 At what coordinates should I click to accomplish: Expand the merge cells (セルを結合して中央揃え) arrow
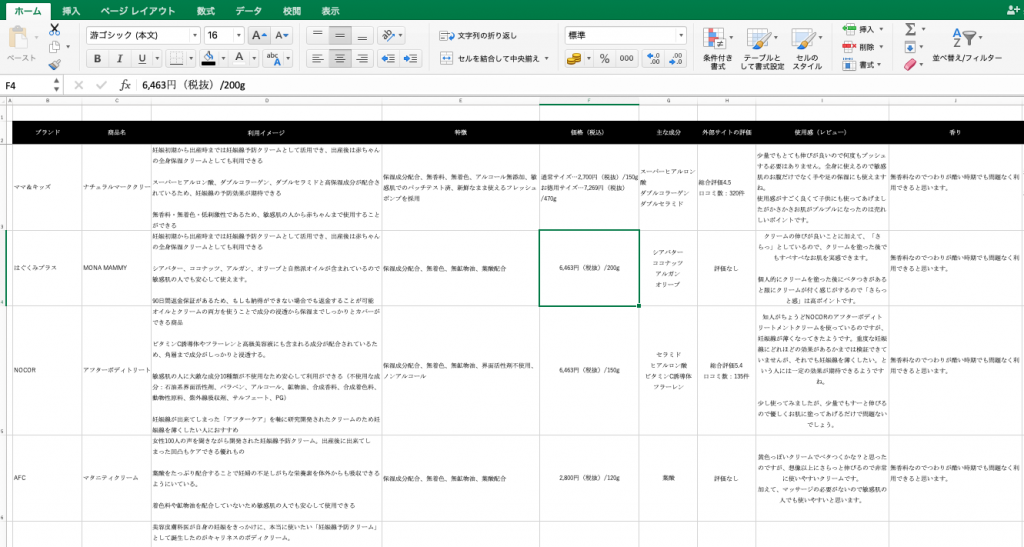coord(547,59)
